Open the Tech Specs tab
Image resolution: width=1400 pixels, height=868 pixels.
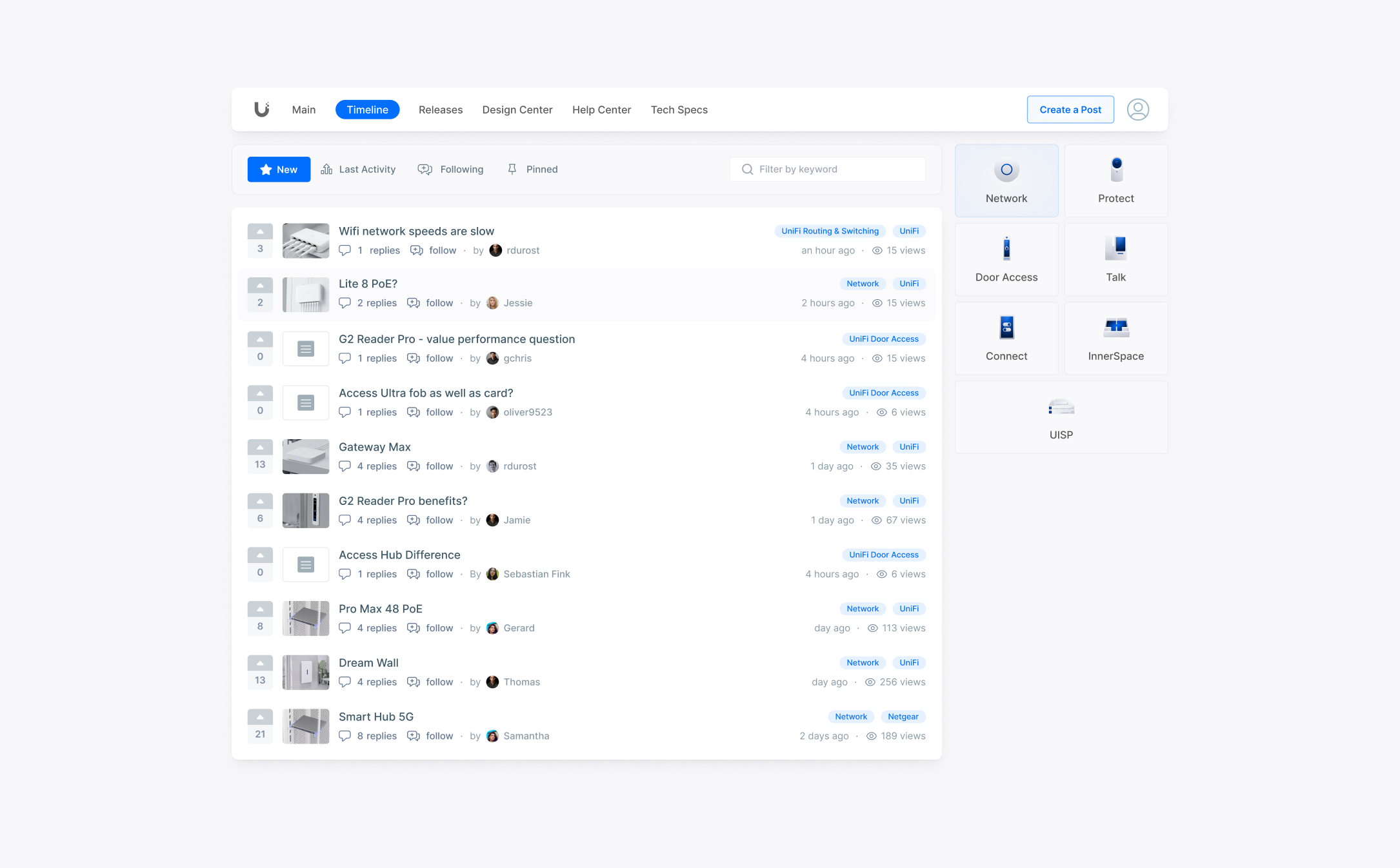679,110
